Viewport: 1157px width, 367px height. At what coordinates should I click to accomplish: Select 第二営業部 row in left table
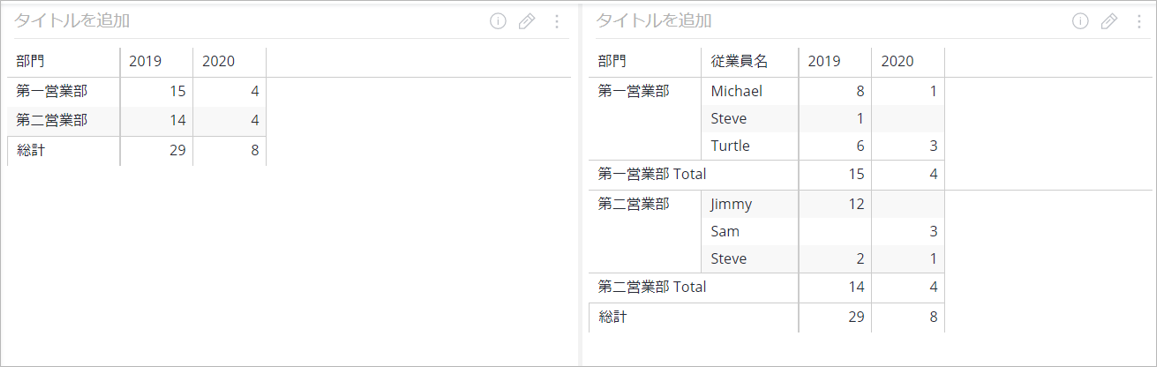[137, 120]
